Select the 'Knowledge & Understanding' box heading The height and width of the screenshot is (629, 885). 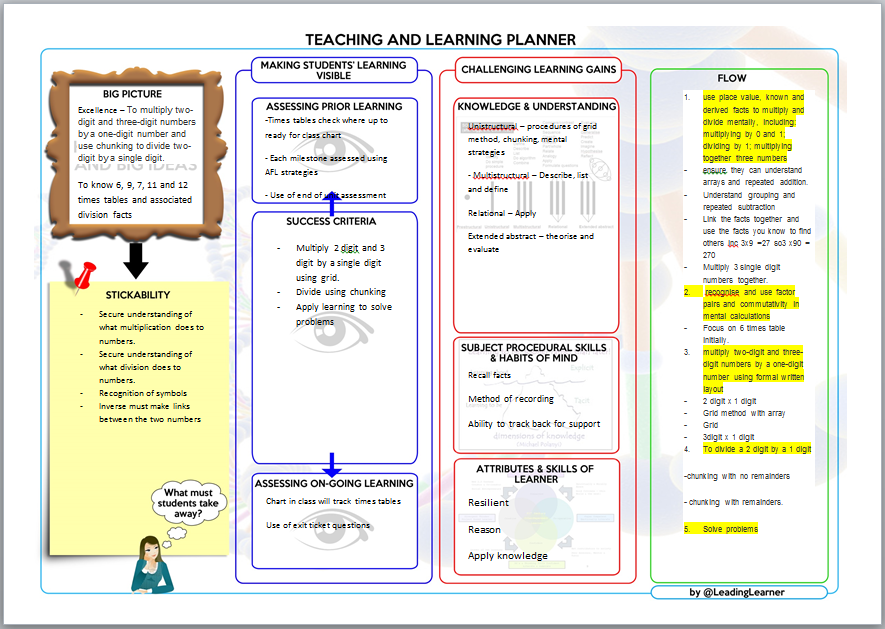(536, 106)
